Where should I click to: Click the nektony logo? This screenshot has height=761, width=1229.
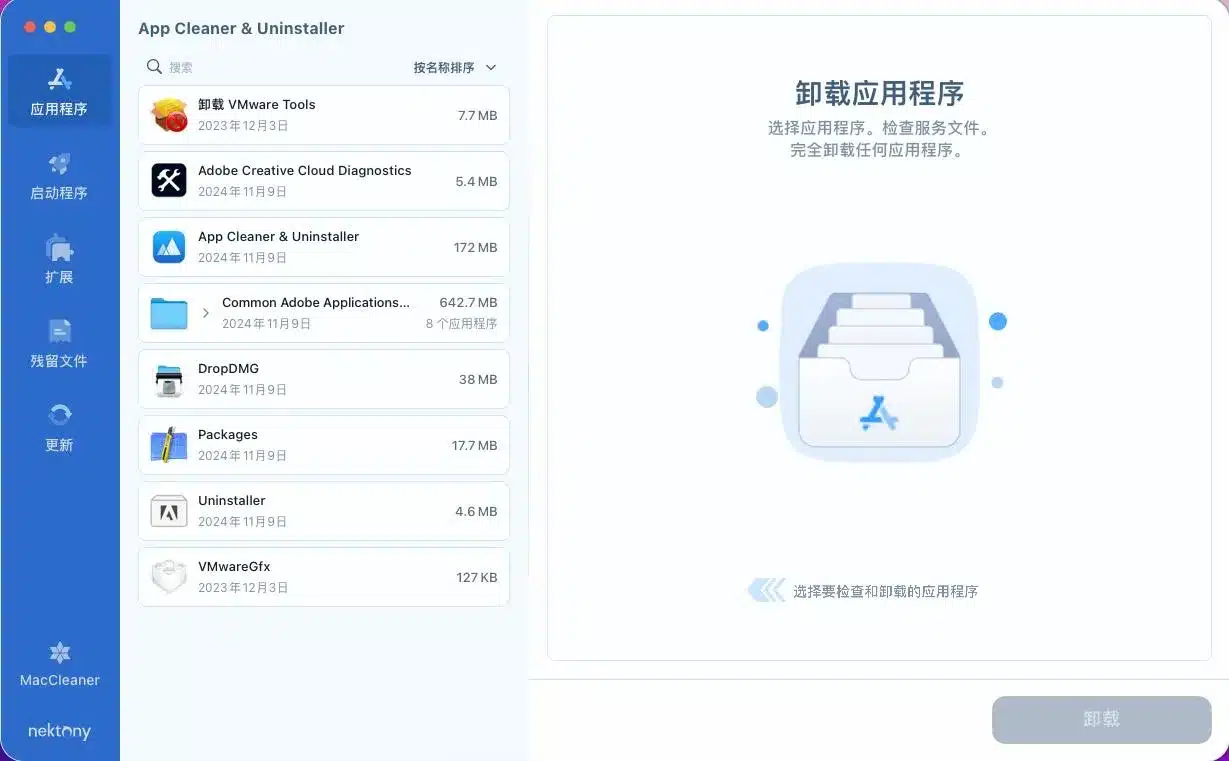click(59, 731)
